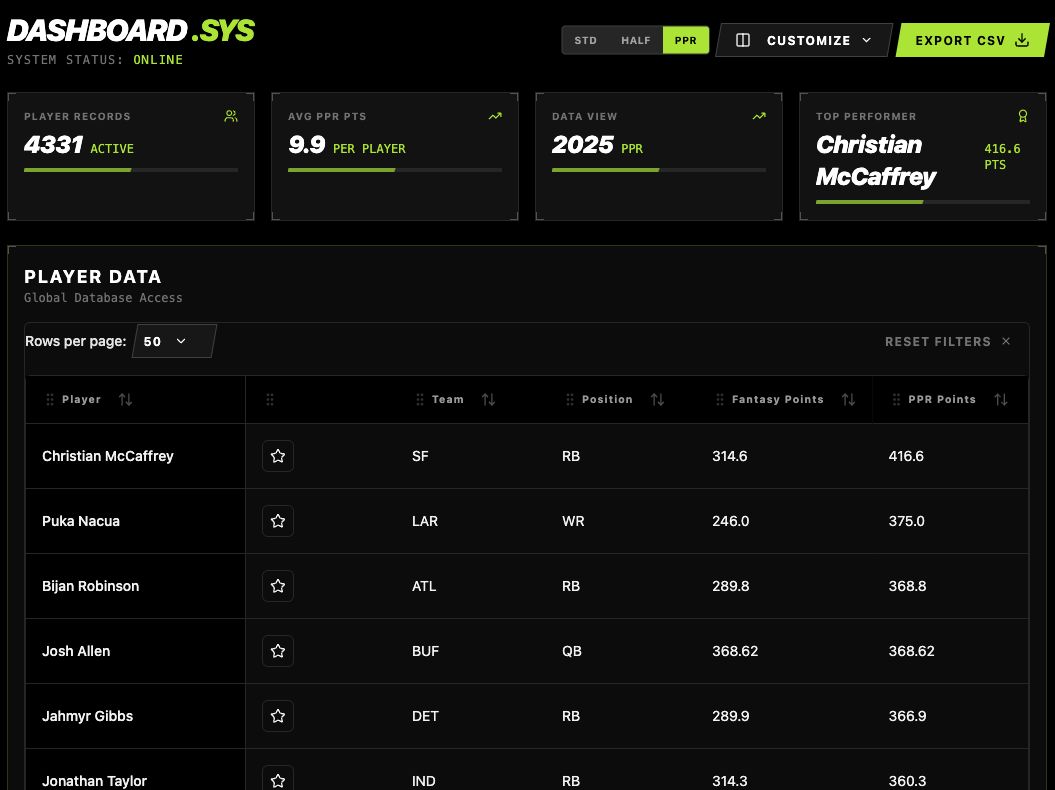
Task: Click trend icon on Avg PPR Pts card
Action: click(x=495, y=116)
